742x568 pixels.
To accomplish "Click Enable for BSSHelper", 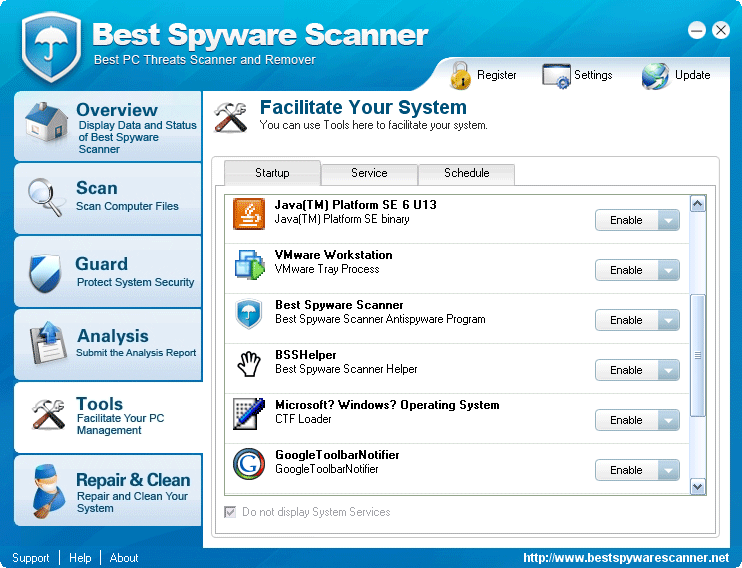I will [626, 370].
